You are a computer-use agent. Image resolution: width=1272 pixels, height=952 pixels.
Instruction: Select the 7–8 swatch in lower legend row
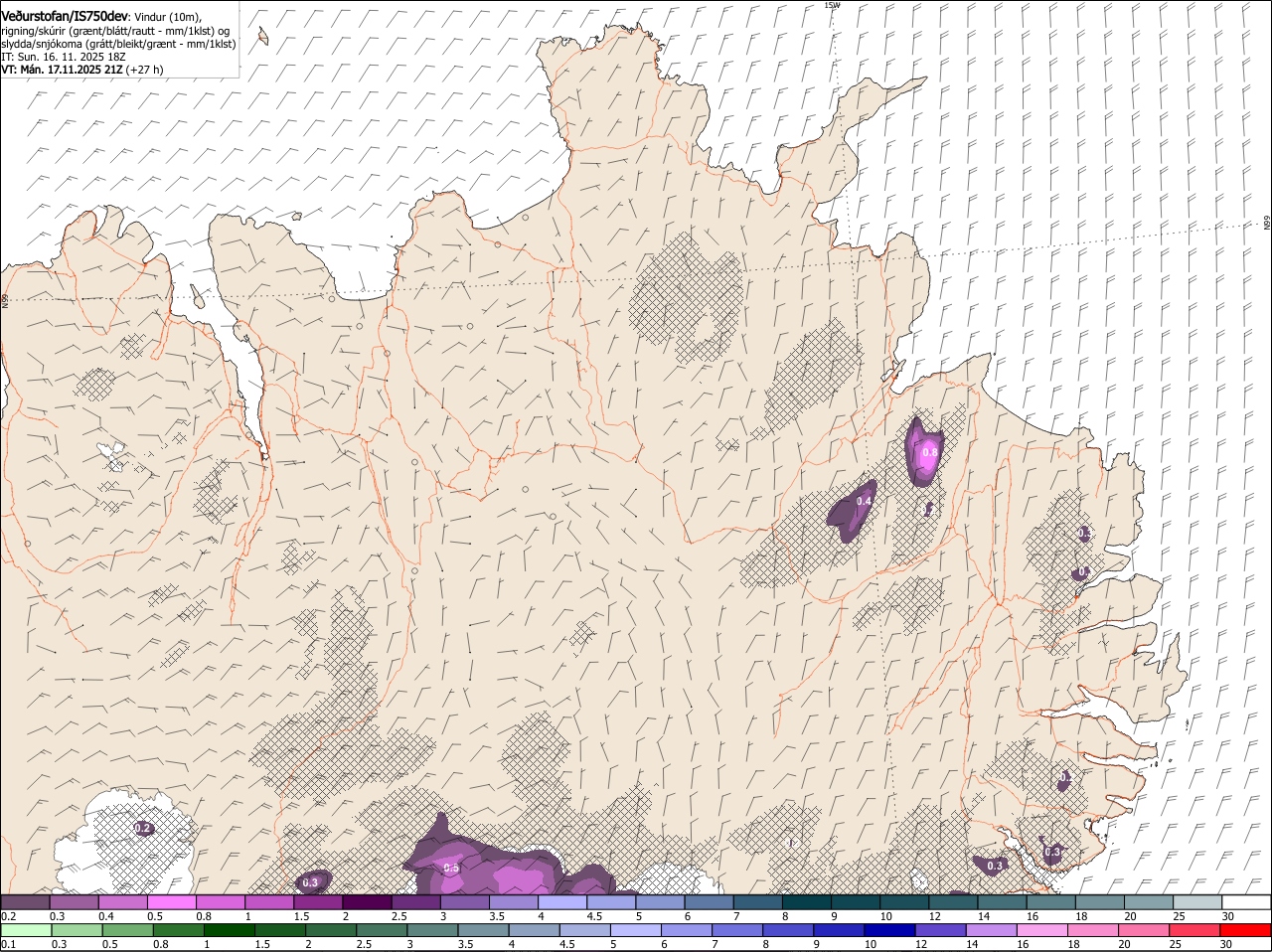(736, 931)
